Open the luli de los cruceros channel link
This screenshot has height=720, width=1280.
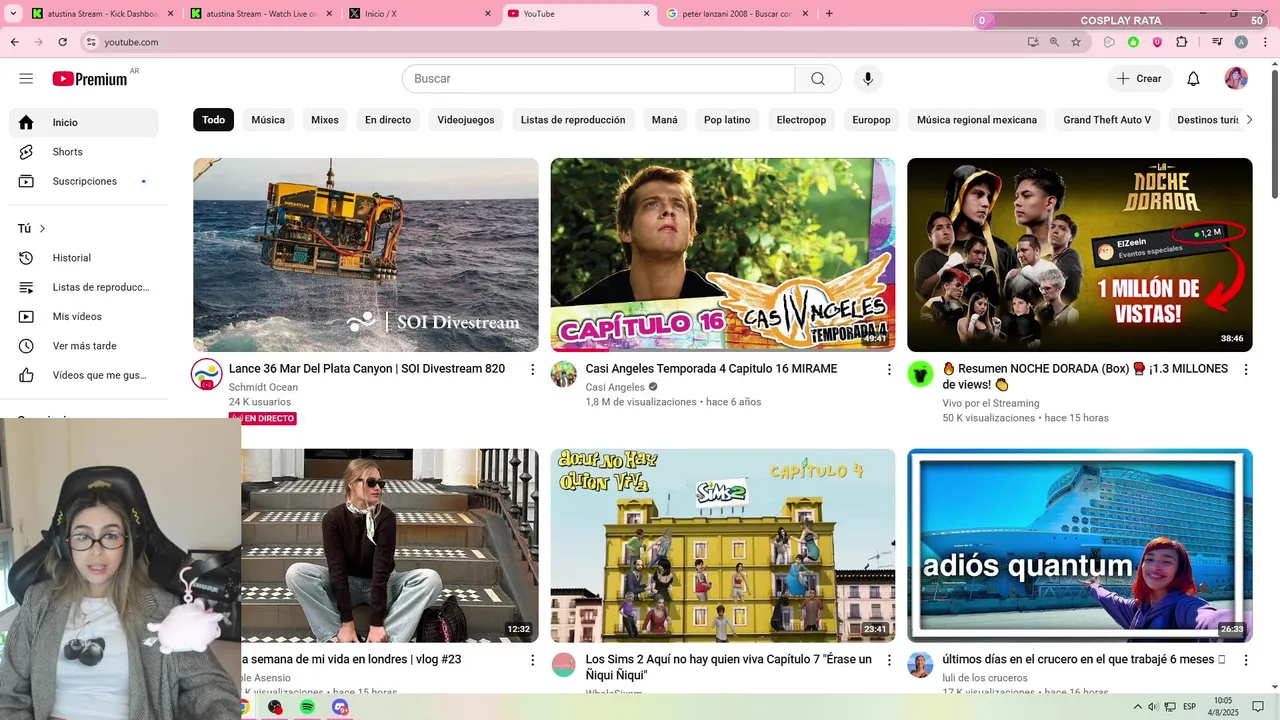click(x=985, y=678)
